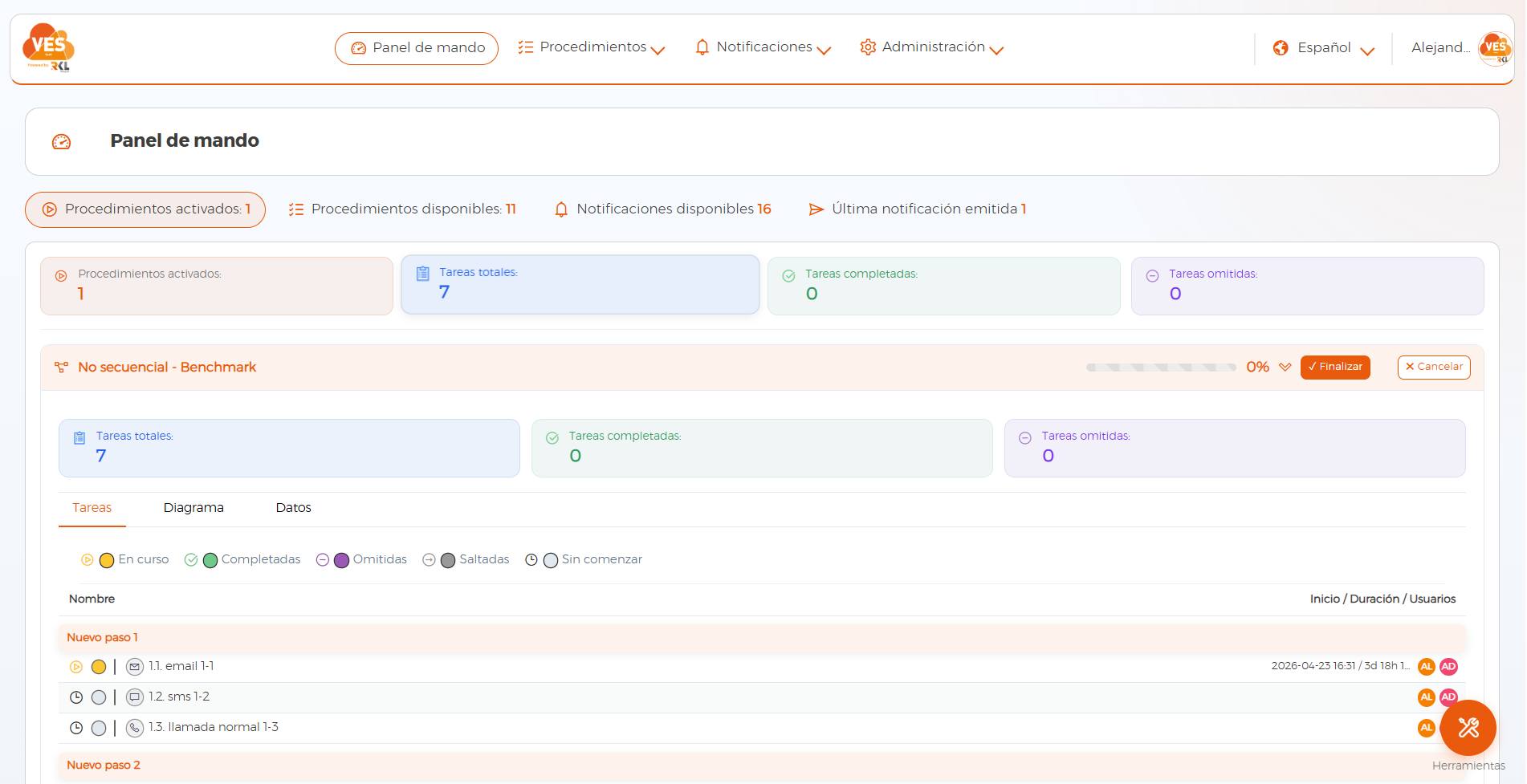The image size is (1527, 784).
Task: Click the email icon for task 1.1
Action: (x=135, y=667)
